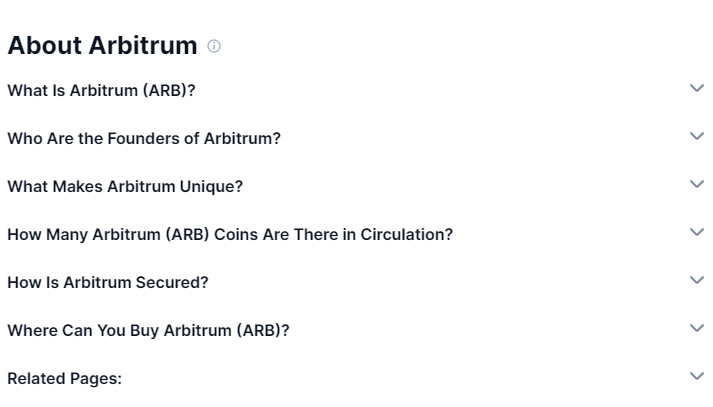Click "What Is Arbitrum (ARB)?" question text
Image resolution: width=713 pixels, height=407 pixels.
point(101,90)
